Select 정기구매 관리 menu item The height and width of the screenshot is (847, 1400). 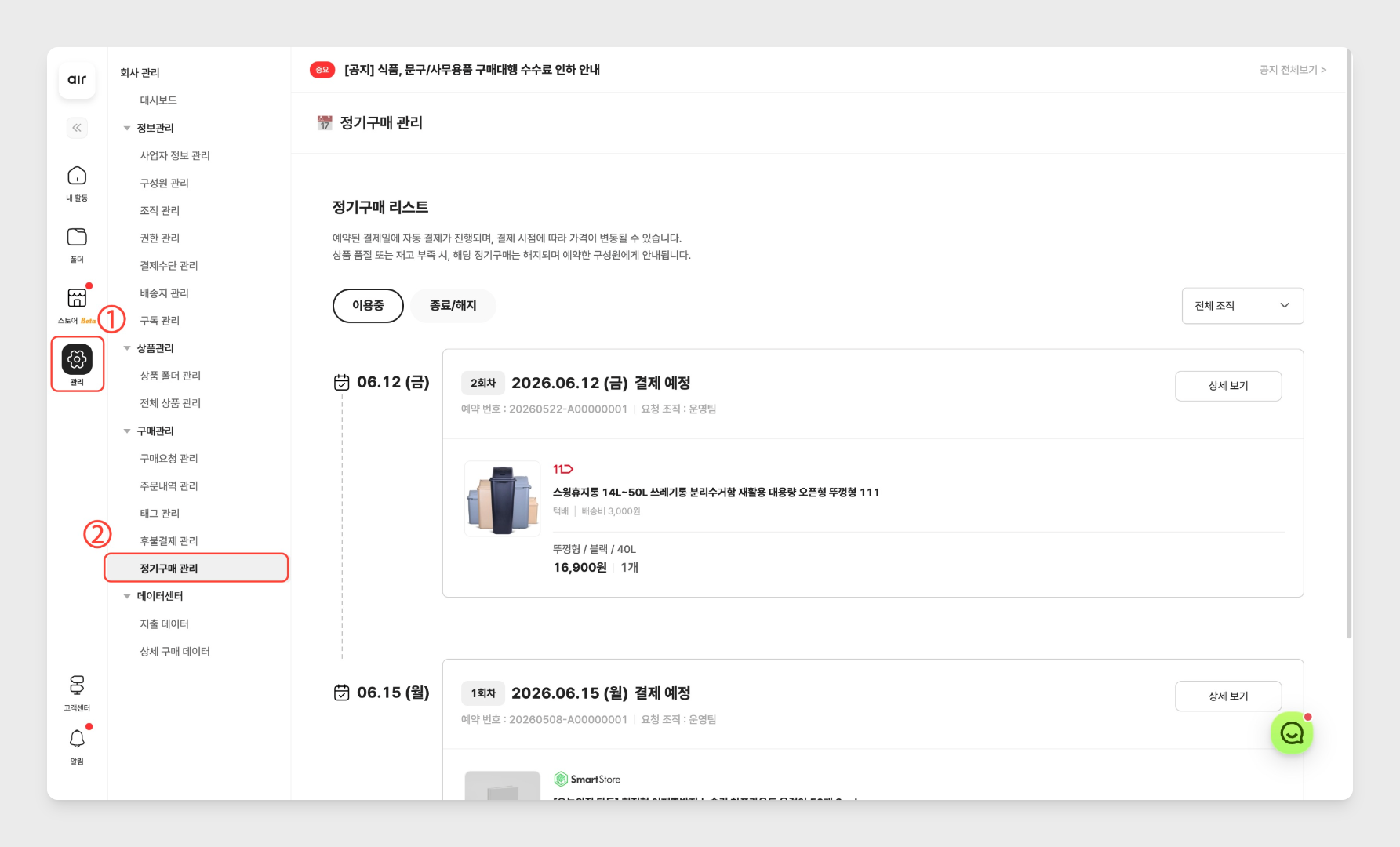point(196,568)
